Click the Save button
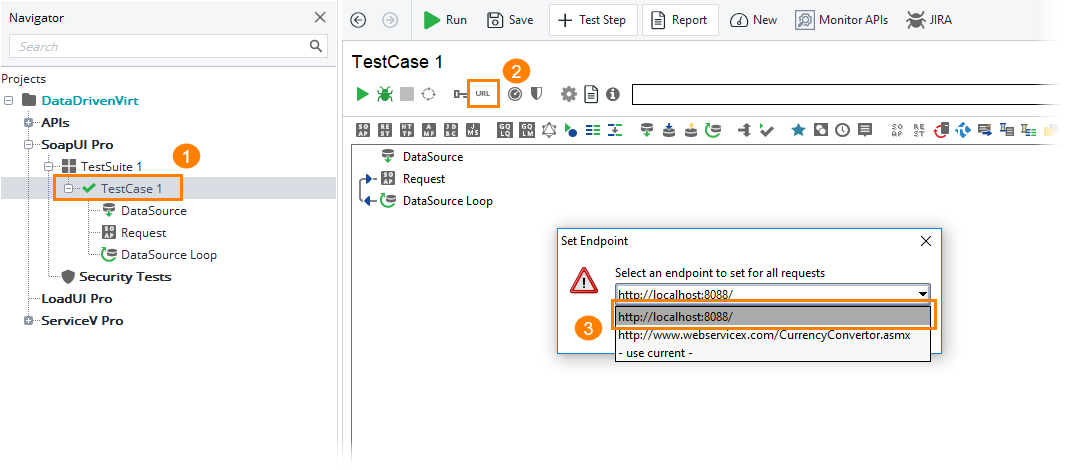This screenshot has width=1065, height=470. point(510,20)
